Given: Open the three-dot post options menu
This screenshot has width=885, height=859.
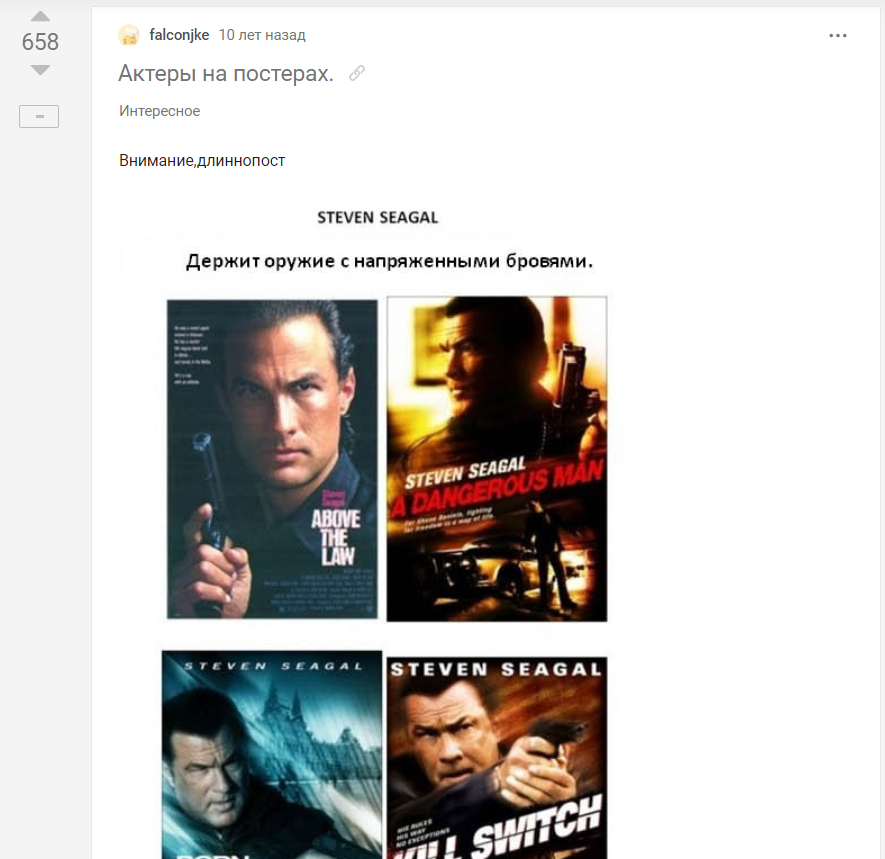Looking at the screenshot, I should pos(838,36).
